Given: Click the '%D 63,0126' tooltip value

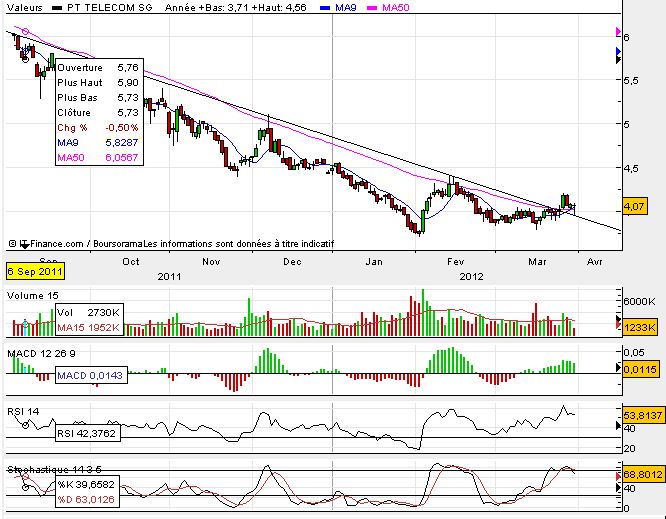Looking at the screenshot, I should (x=87, y=499).
